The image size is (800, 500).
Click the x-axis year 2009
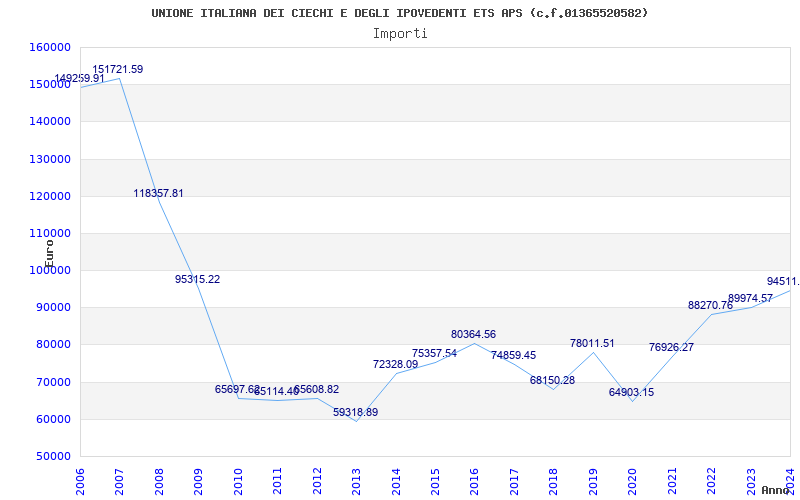[198, 481]
